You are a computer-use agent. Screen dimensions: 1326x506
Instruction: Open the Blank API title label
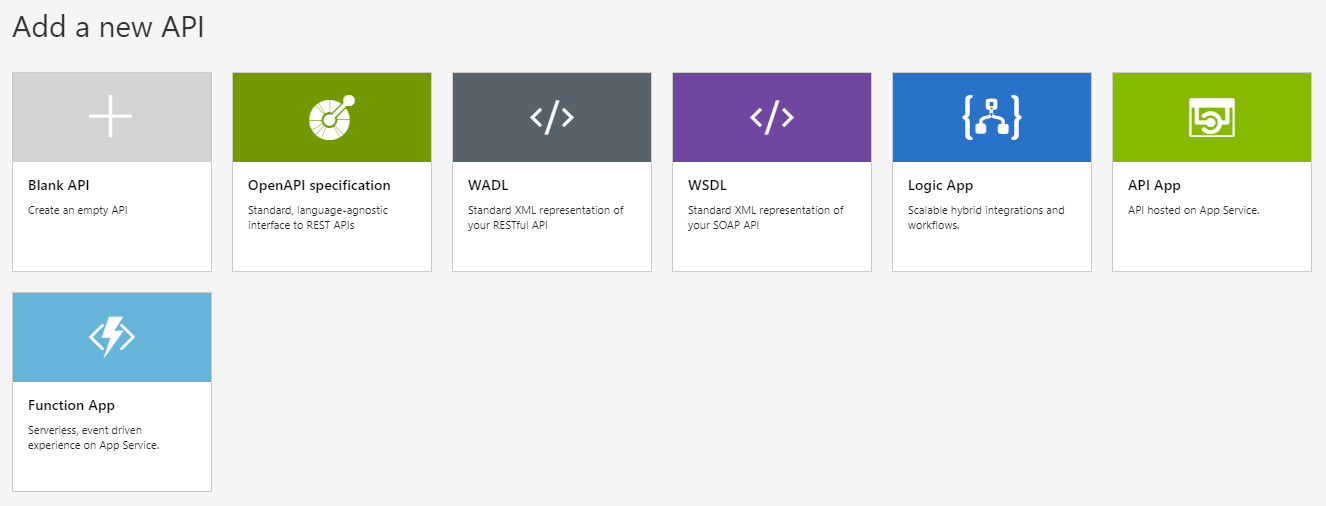click(59, 185)
